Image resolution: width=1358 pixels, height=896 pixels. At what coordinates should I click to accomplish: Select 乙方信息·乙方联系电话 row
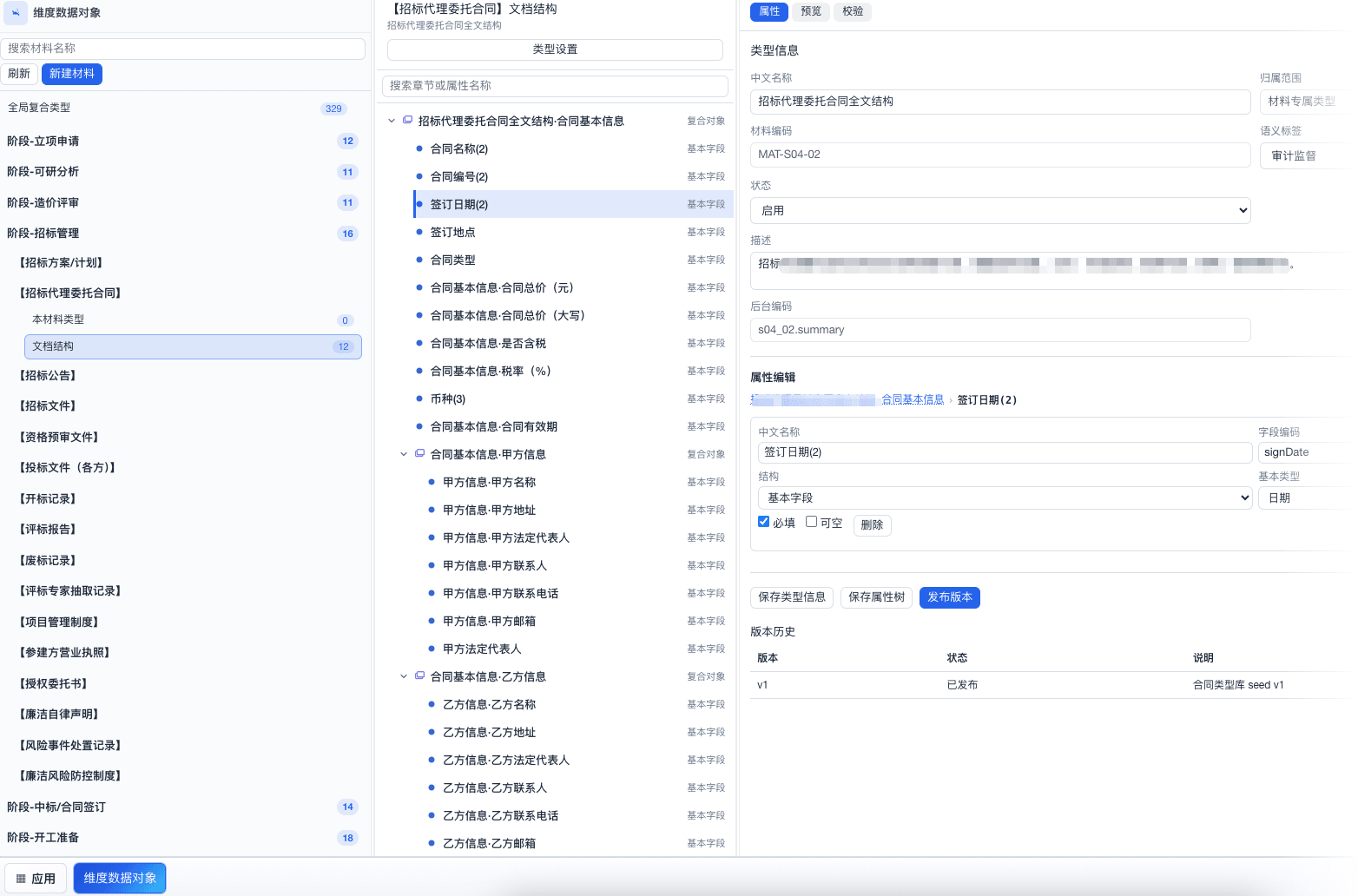point(579,815)
